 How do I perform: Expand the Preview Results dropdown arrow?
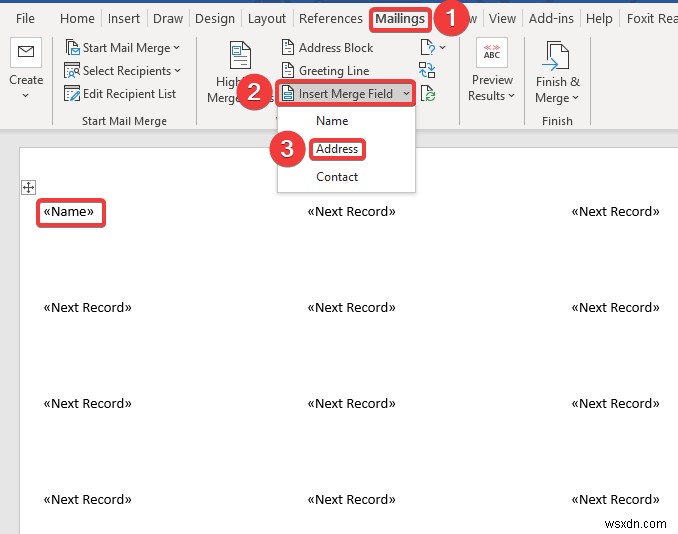point(512,96)
